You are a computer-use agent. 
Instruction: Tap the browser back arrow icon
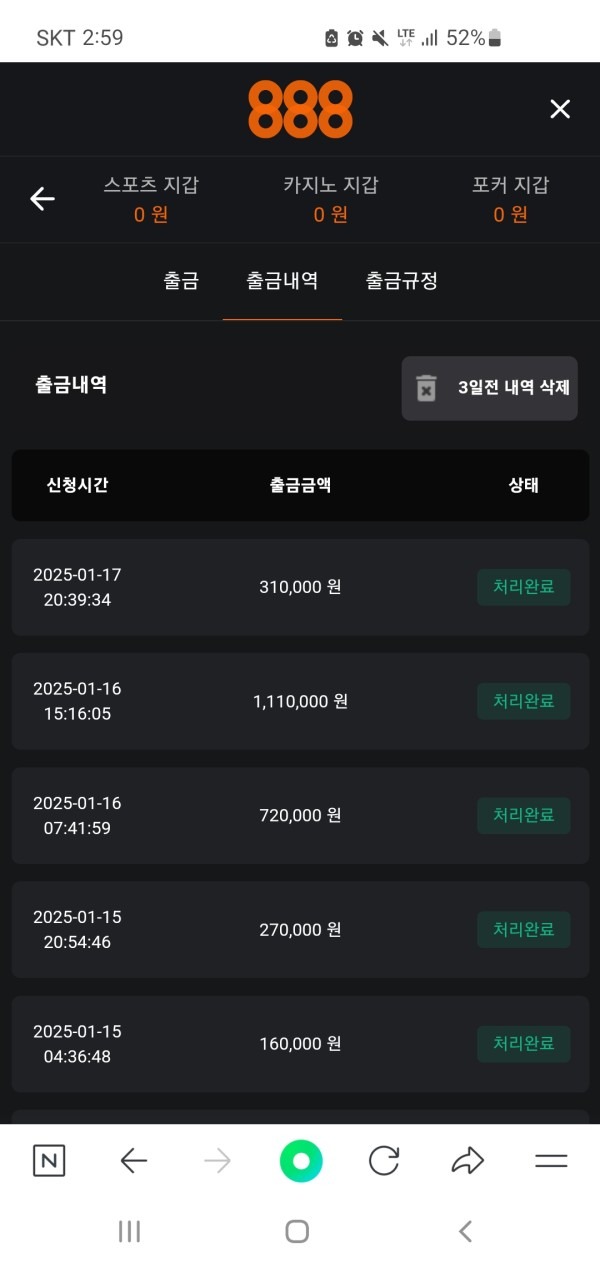click(132, 1159)
